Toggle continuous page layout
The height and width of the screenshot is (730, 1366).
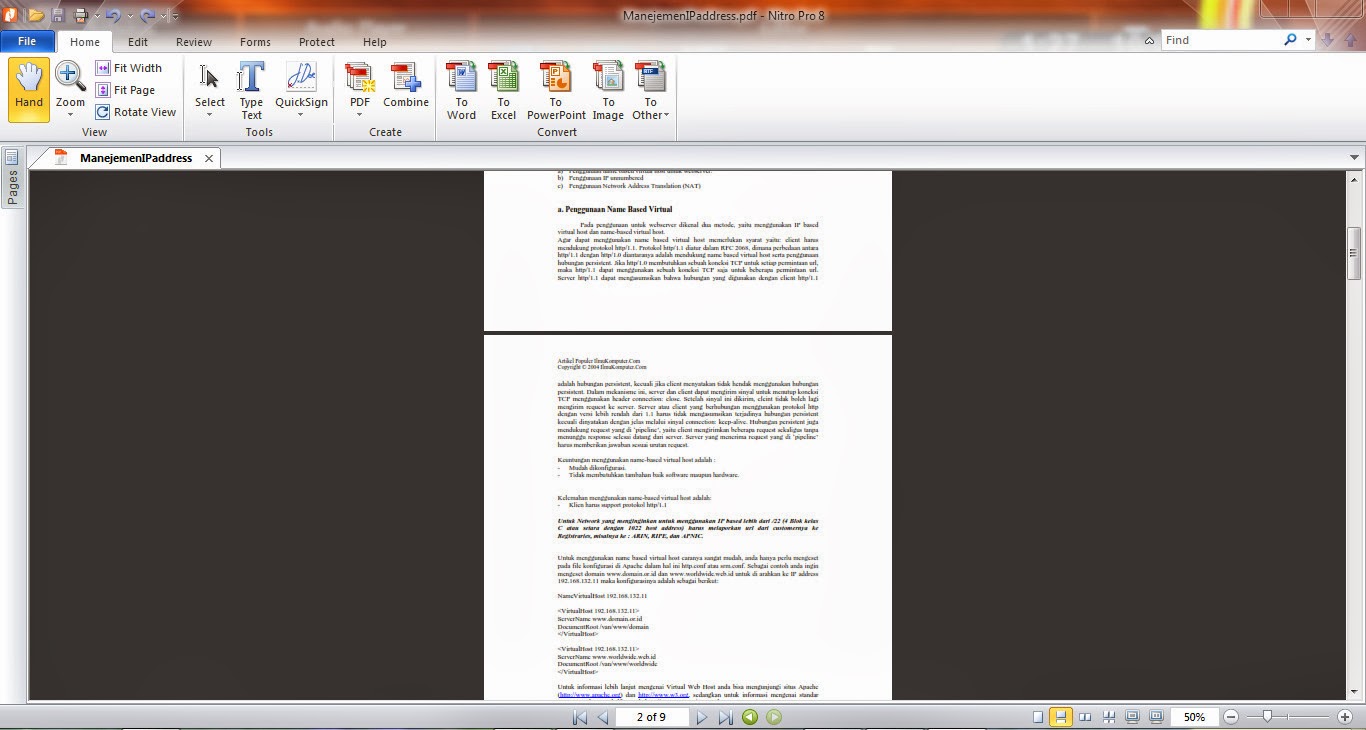(x=1061, y=717)
